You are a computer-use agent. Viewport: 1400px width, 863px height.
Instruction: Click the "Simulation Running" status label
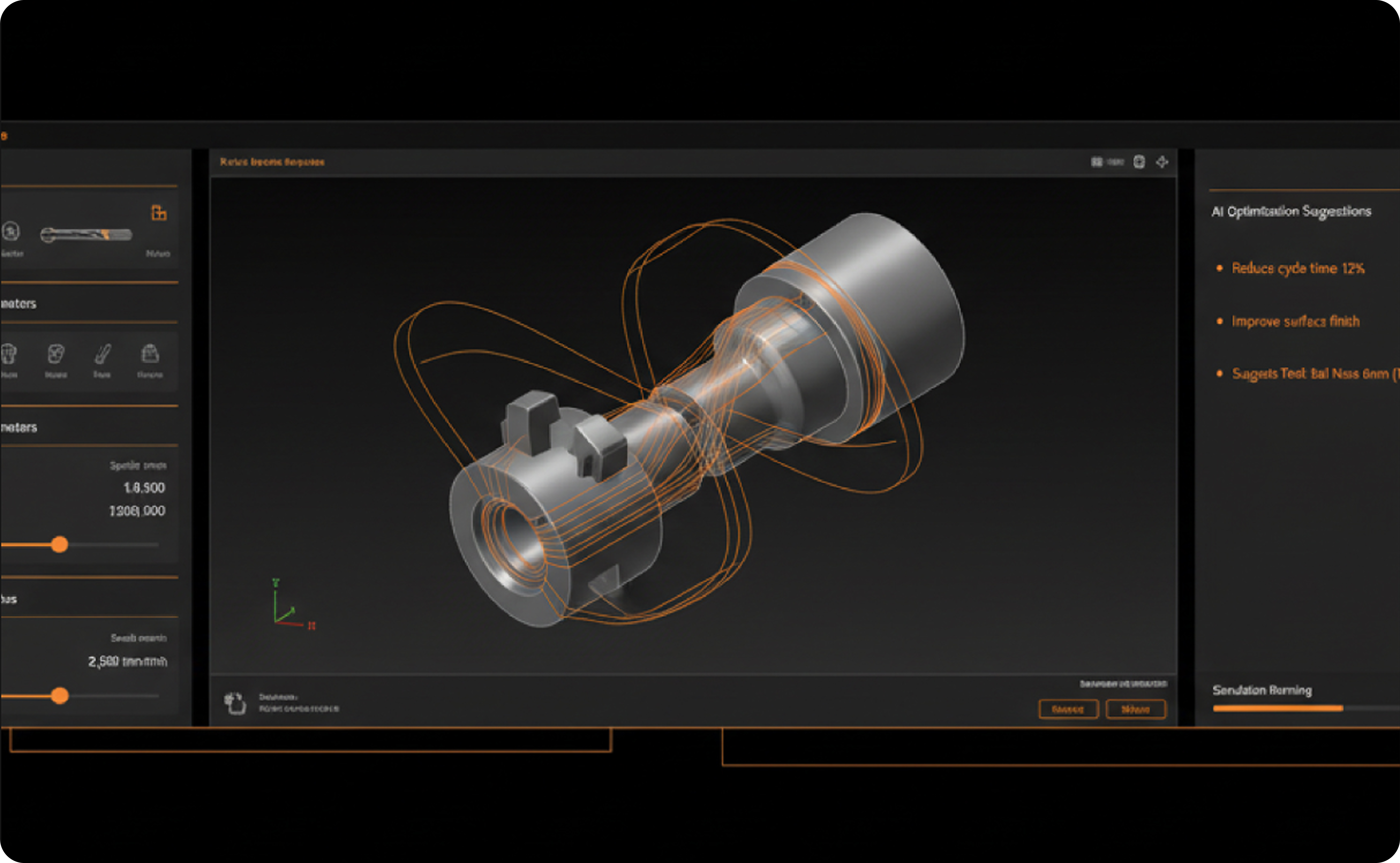click(x=1262, y=691)
